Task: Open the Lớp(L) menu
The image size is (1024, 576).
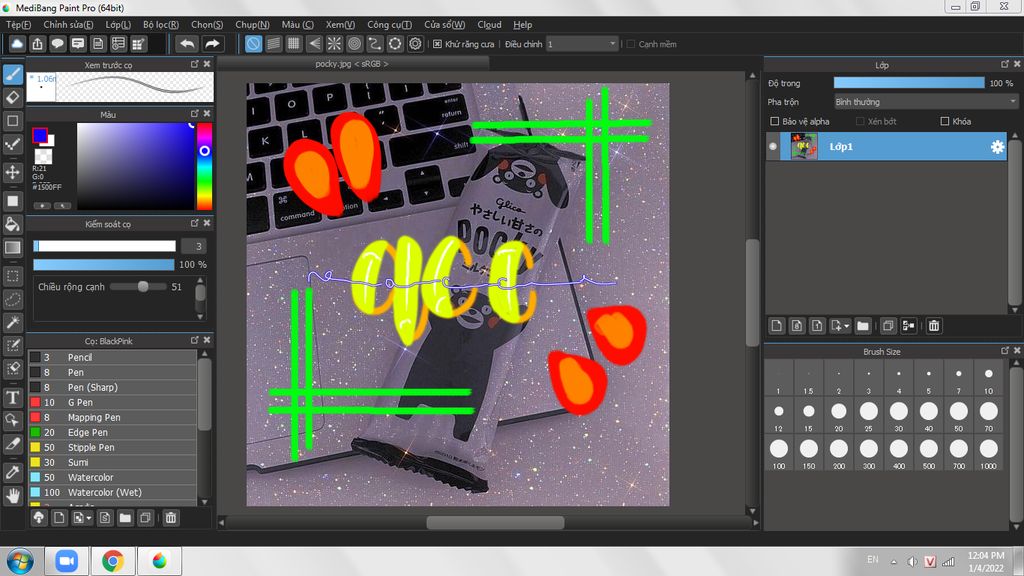Action: pos(118,24)
